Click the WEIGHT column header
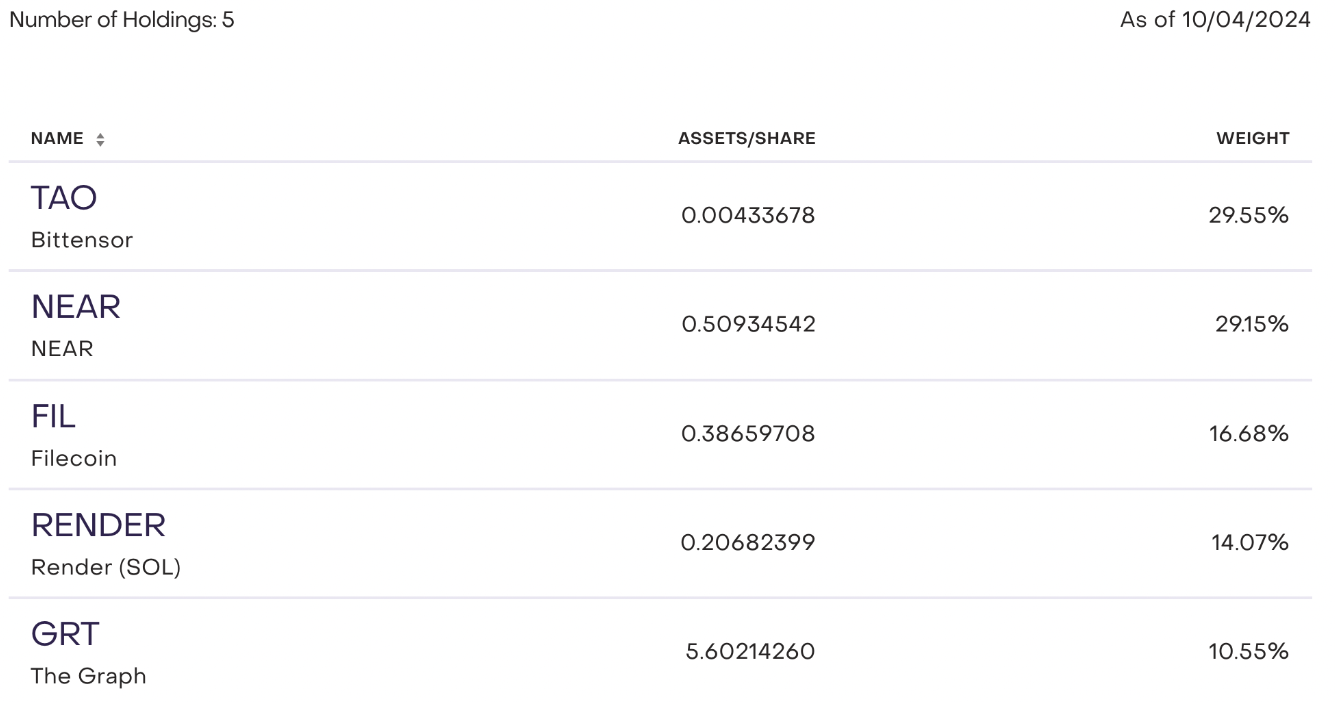 [x=1252, y=139]
